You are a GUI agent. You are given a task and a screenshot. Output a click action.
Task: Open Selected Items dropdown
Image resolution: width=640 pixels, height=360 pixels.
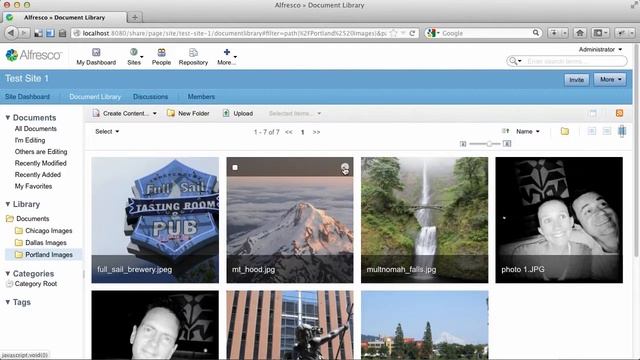pyautogui.click(x=295, y=113)
